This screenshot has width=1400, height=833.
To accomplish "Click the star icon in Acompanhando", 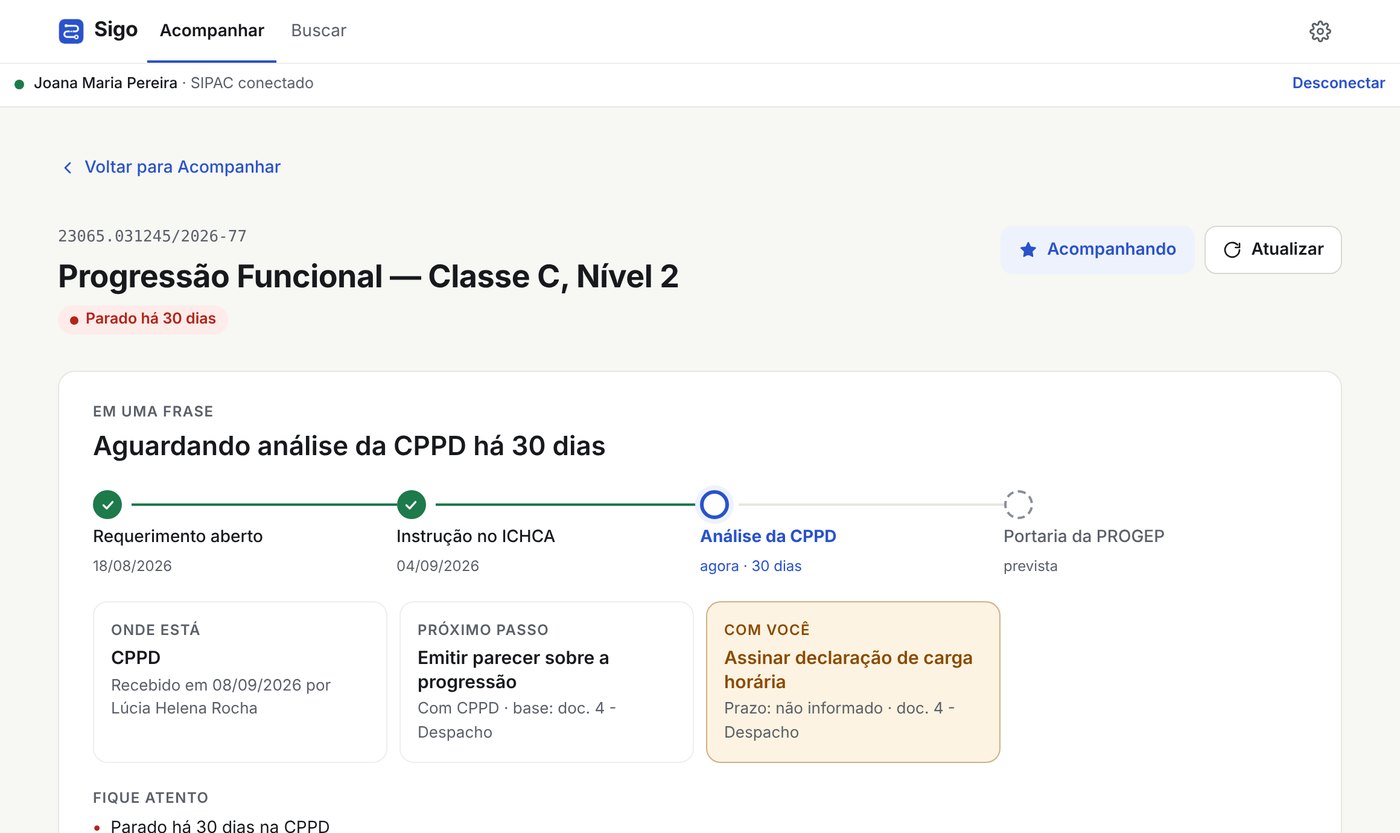I will [x=1028, y=250].
